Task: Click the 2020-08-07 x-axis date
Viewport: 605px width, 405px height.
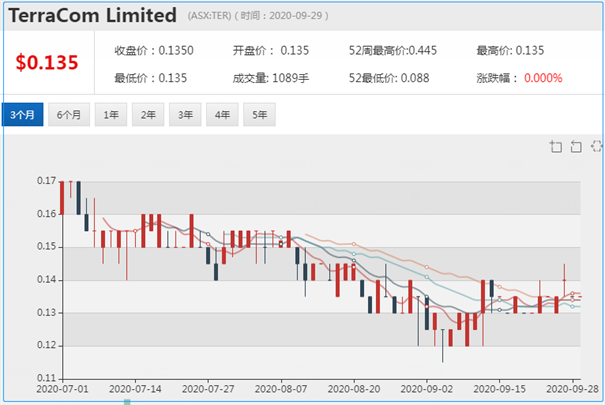Action: (x=281, y=389)
